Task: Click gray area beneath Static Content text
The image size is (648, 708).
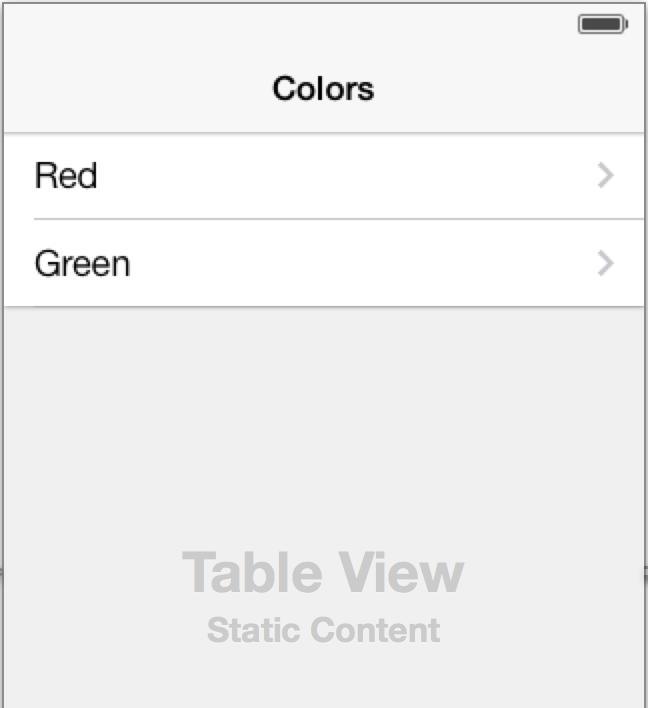Action: point(323,677)
